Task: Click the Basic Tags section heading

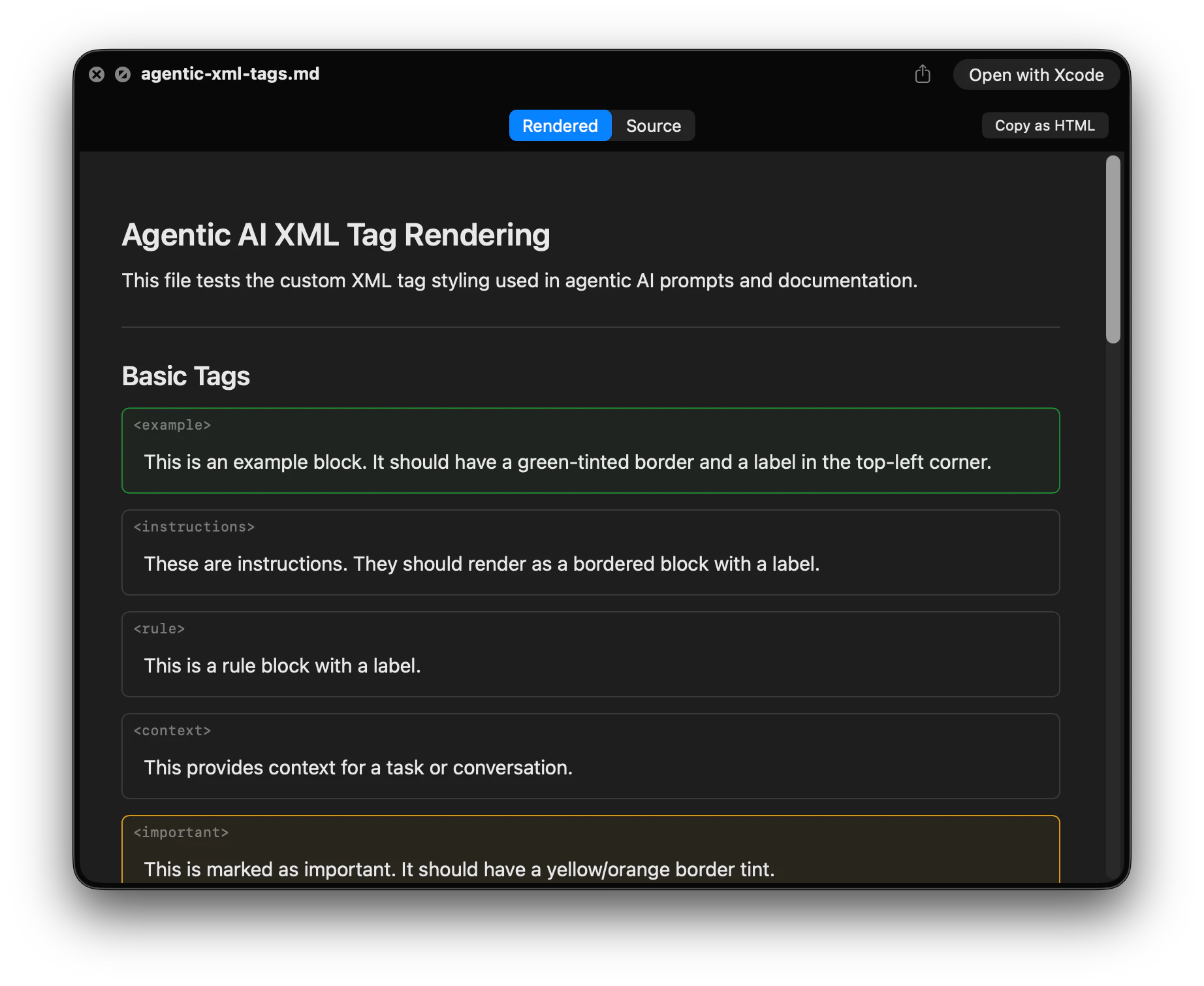Action: (x=185, y=375)
